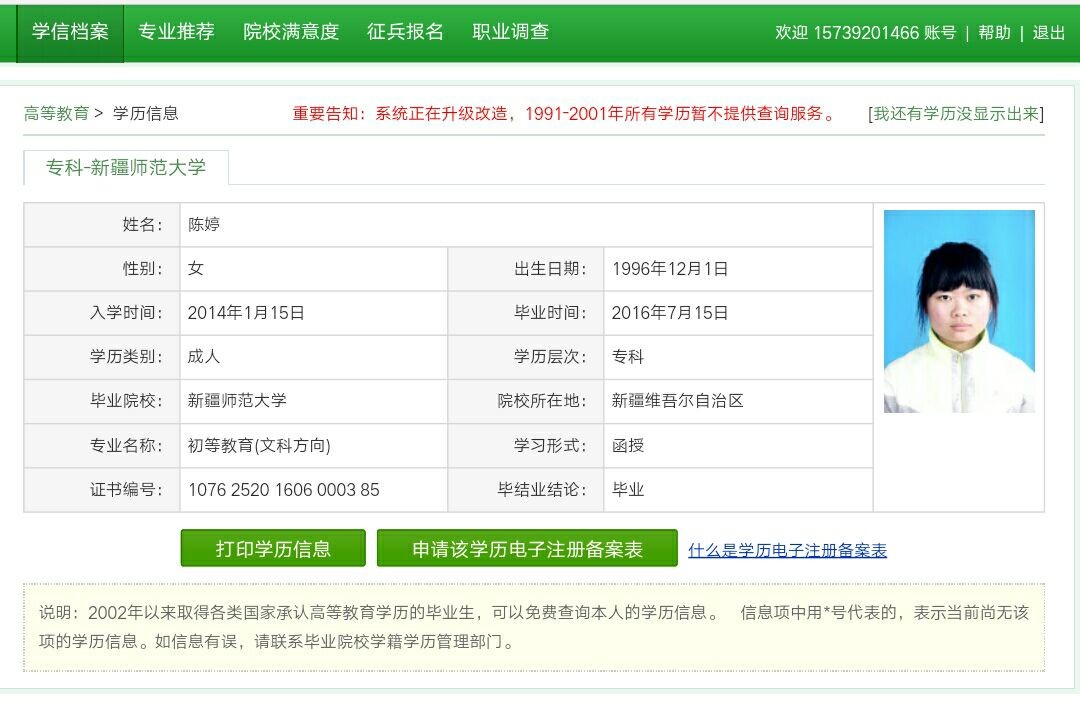Click the 入学时间 field label
Image resolution: width=1080 pixels, height=714 pixels.
[x=126, y=313]
